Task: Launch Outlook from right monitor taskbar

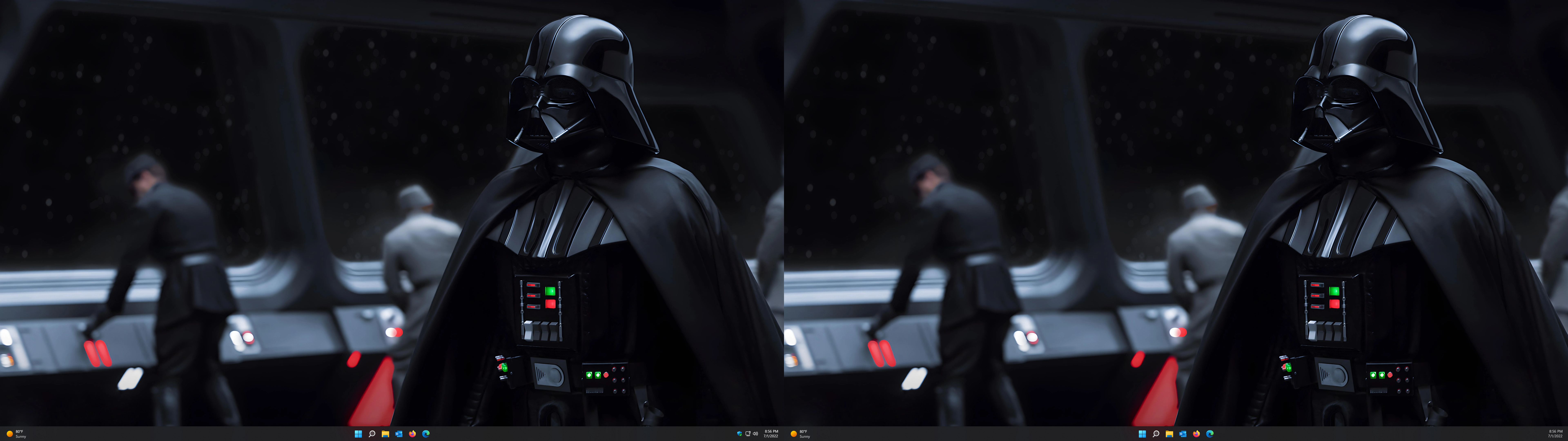Action: [x=1183, y=434]
